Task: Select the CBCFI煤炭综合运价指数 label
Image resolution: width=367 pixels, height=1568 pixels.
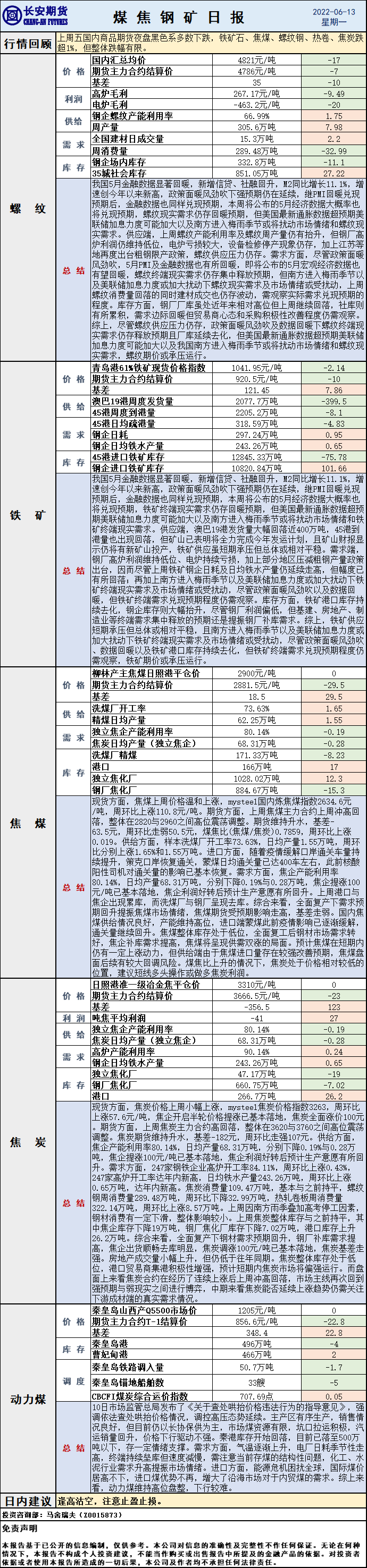Action: click(140, 1396)
